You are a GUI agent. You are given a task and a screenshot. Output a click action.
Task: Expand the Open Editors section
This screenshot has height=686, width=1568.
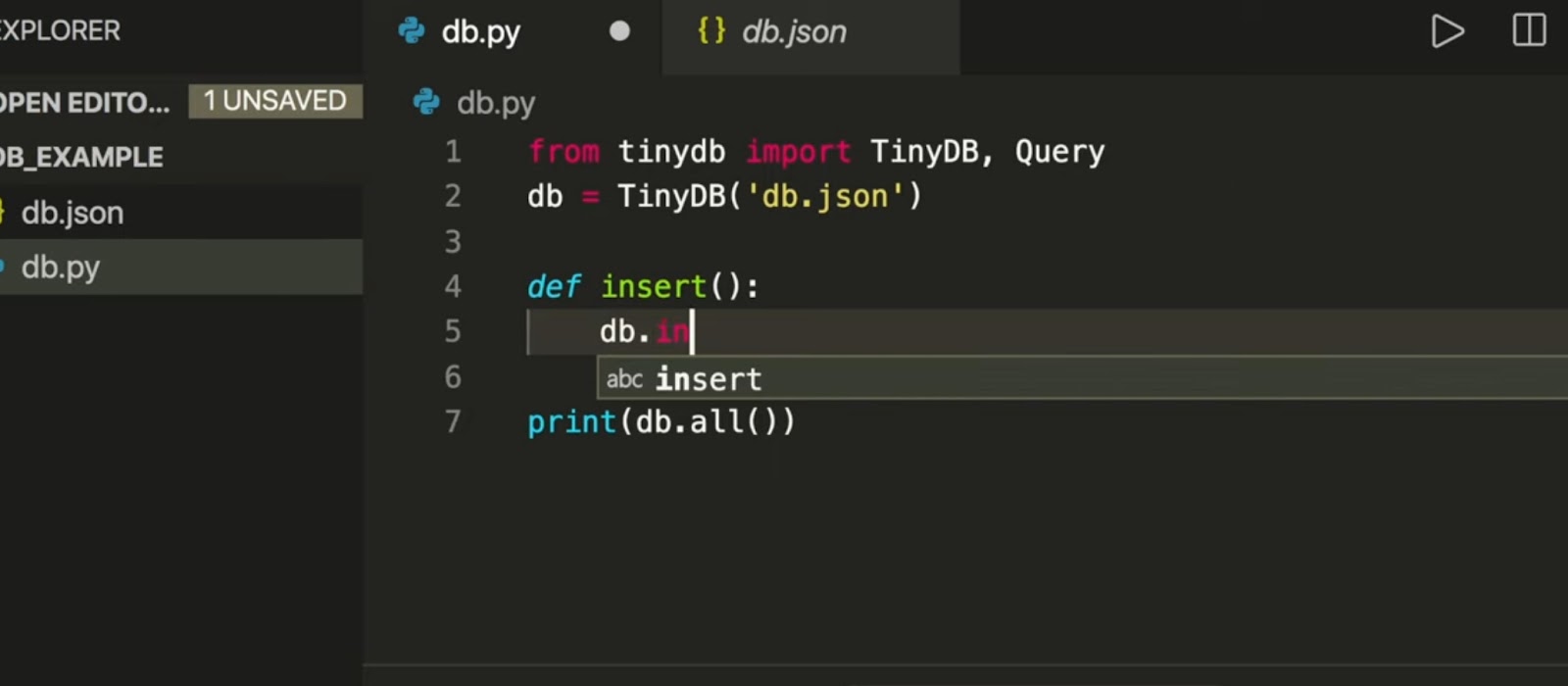click(x=84, y=102)
